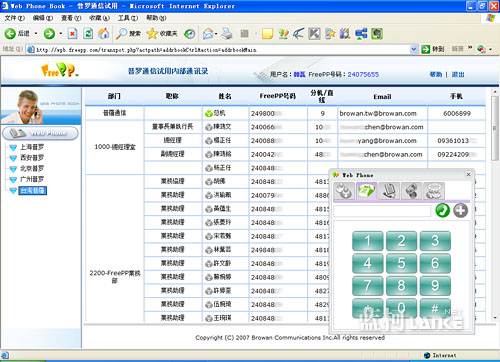500x362 pixels.
Task: Click the FreePP logo
Action: [60, 70]
